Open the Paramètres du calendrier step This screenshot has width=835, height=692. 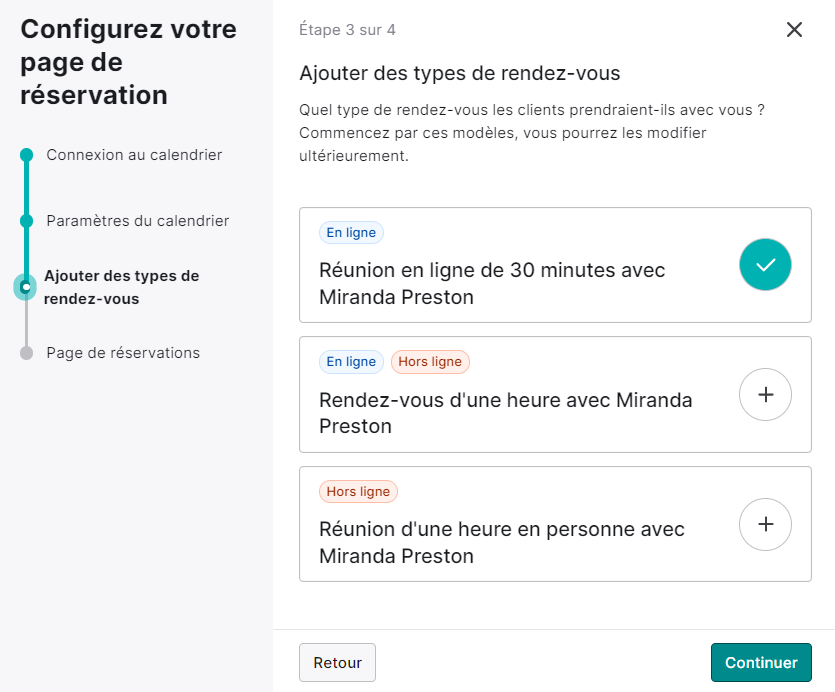[x=137, y=221]
